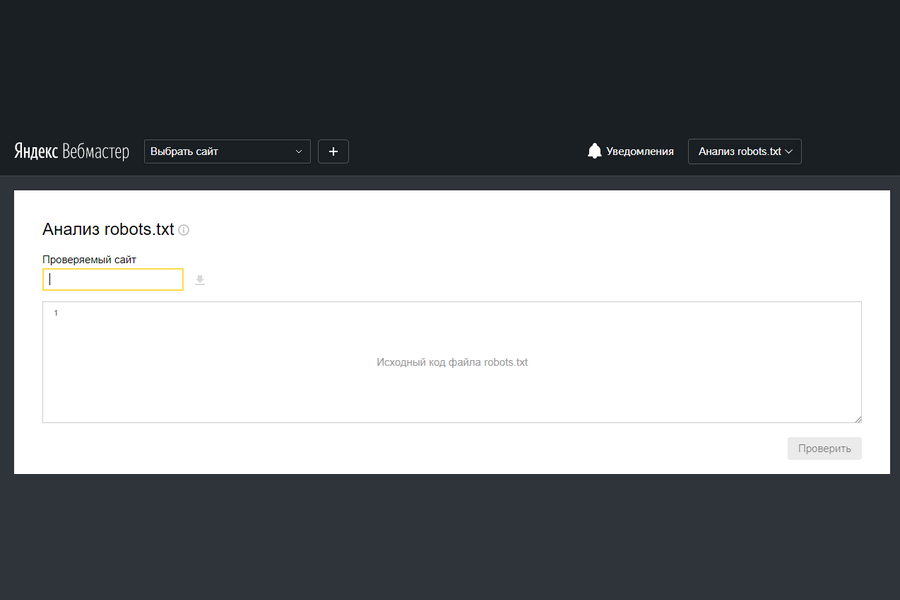Click the Проверяемый сайт field label
This screenshot has height=600, width=900.
(x=89, y=259)
